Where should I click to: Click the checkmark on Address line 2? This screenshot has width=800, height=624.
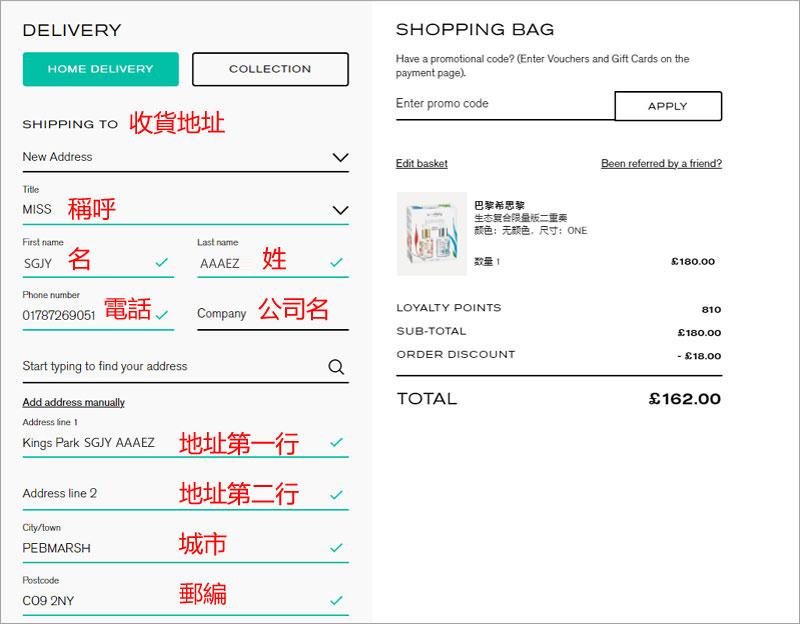click(336, 494)
